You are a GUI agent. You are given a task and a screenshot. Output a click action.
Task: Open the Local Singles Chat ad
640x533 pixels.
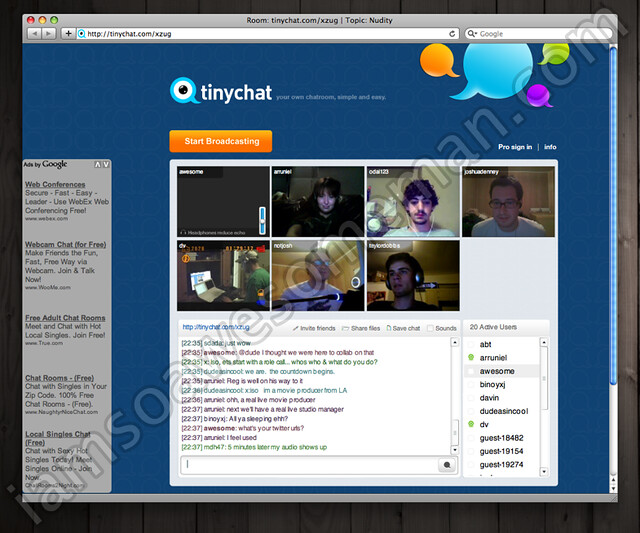(58, 438)
